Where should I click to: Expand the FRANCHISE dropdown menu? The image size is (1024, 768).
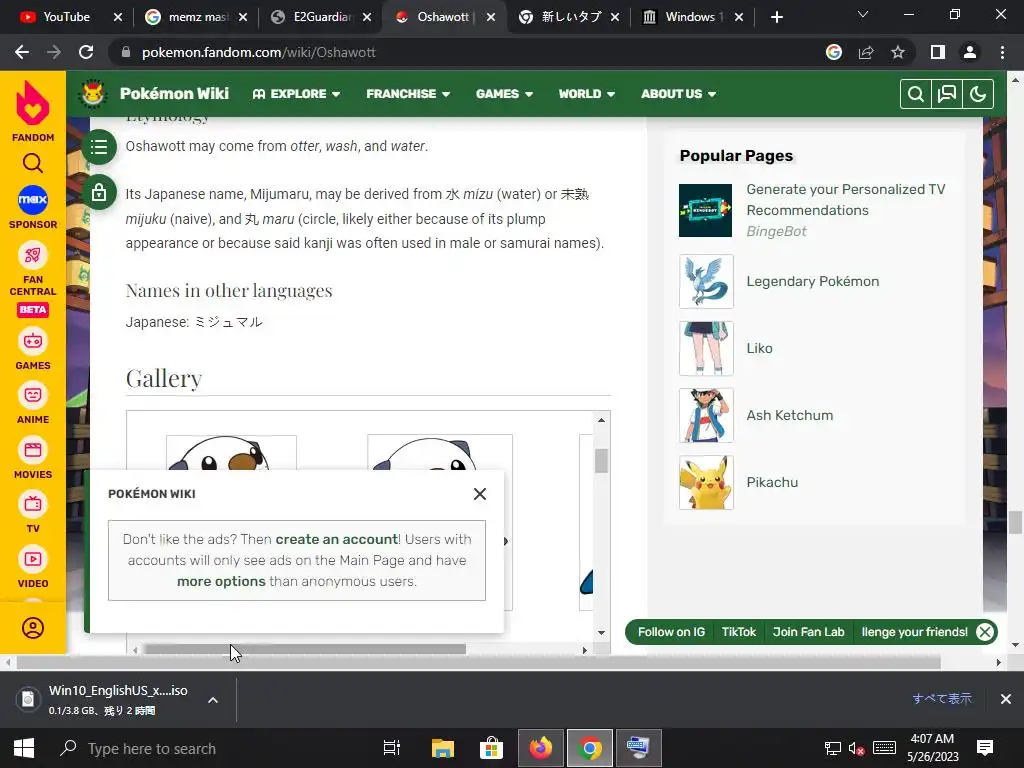pos(408,94)
